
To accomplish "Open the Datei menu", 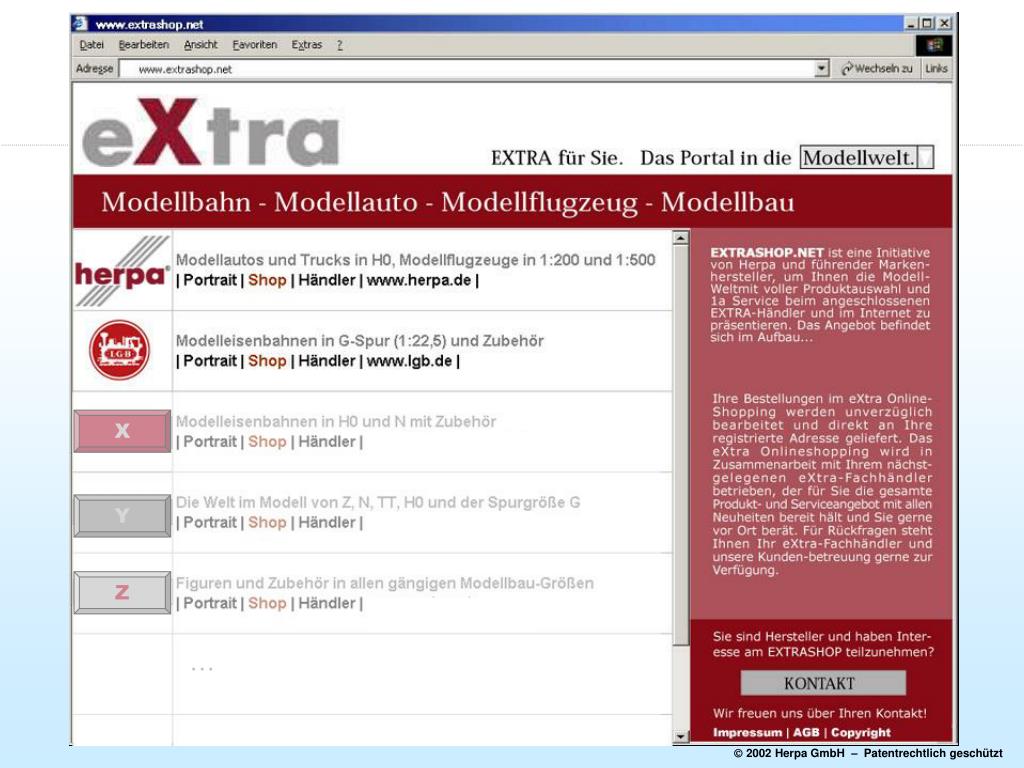I will pos(91,45).
